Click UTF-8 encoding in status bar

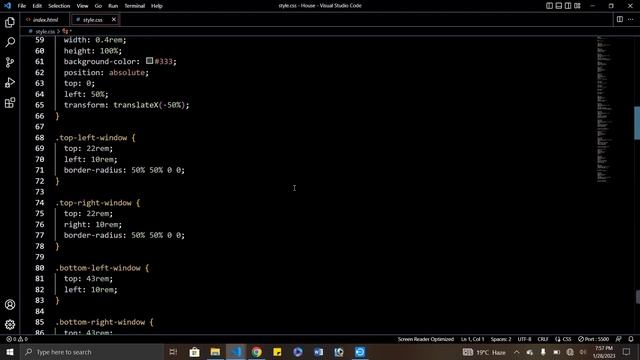524,339
